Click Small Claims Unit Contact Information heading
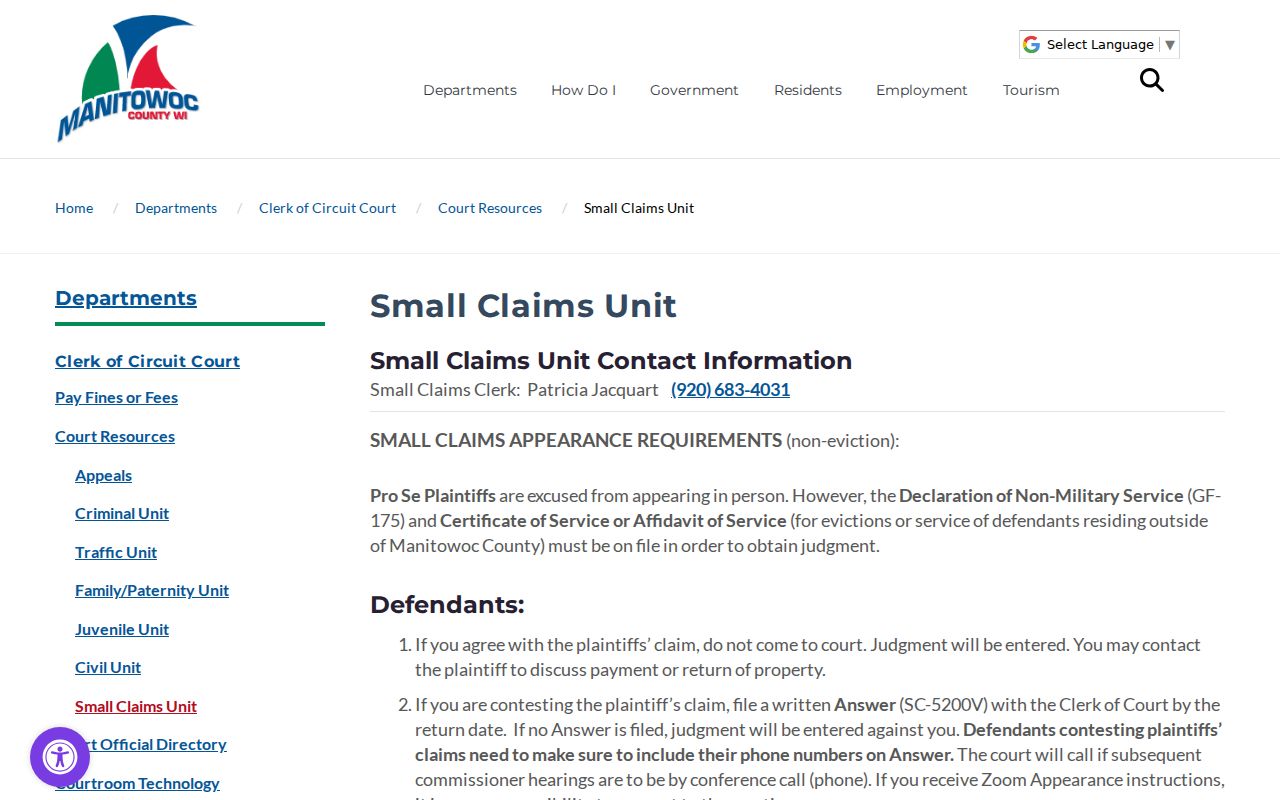Viewport: 1280px width, 800px height. click(611, 360)
